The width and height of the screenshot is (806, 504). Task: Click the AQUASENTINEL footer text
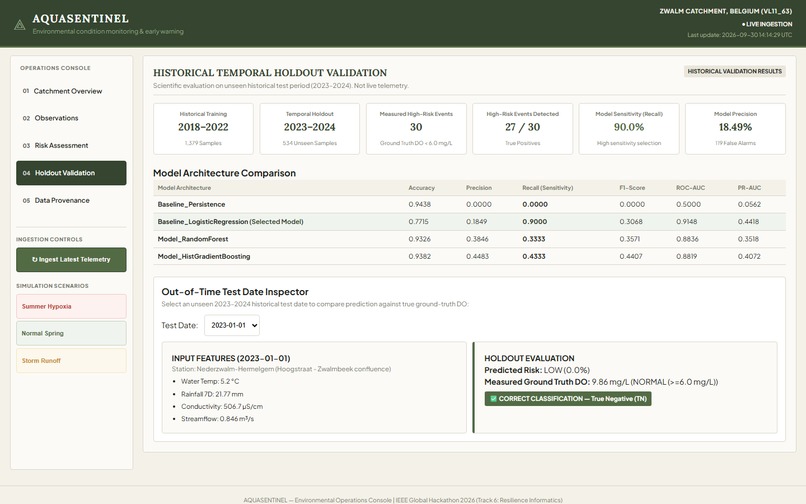[403, 500]
